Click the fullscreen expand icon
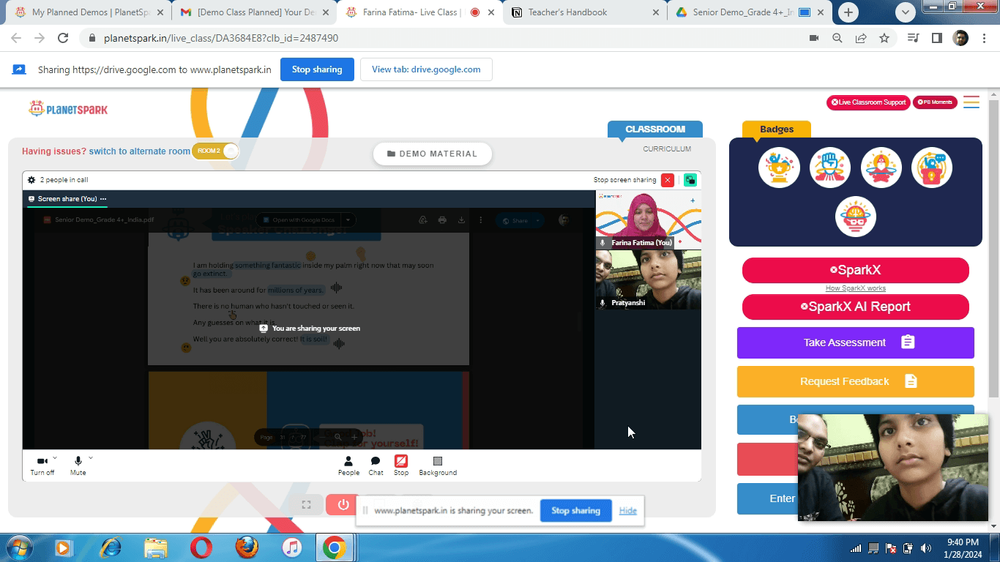 (306, 505)
